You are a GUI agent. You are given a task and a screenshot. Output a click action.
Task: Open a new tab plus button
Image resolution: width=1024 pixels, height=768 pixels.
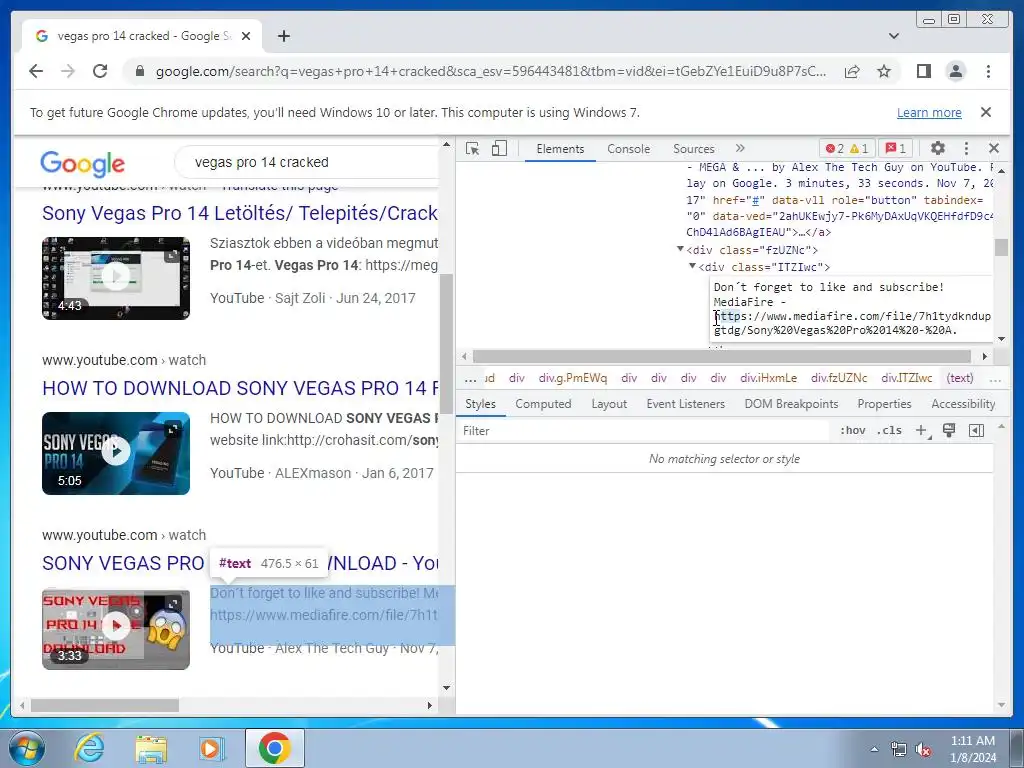(x=283, y=36)
